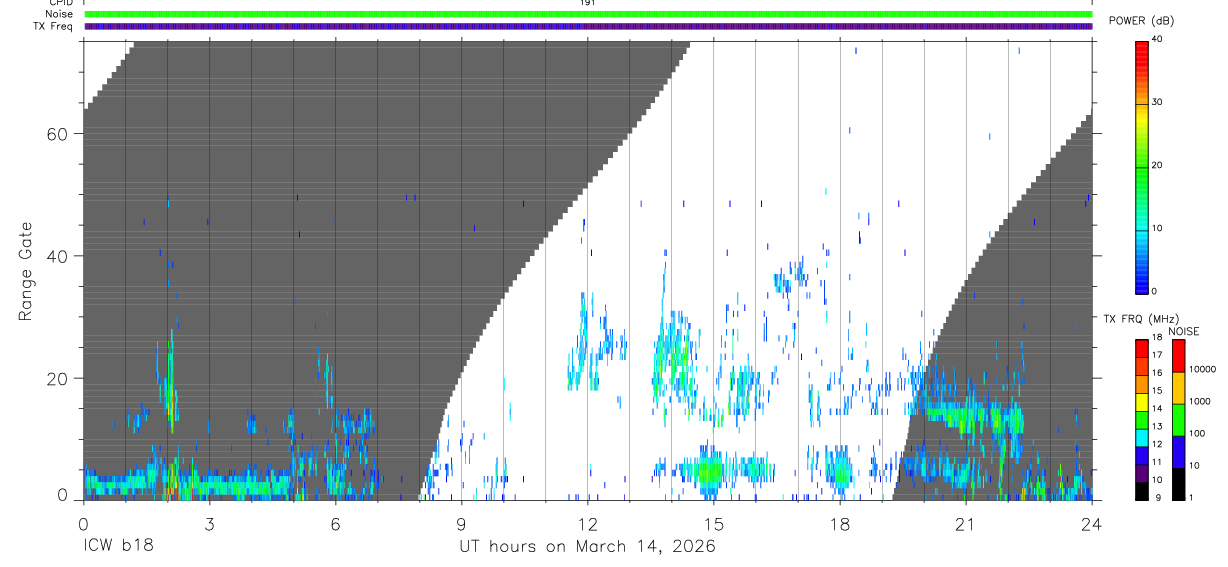Screen dimensions: 1228x567
Task: Click the 18 hour tick label
Action: pyautogui.click(x=839, y=525)
